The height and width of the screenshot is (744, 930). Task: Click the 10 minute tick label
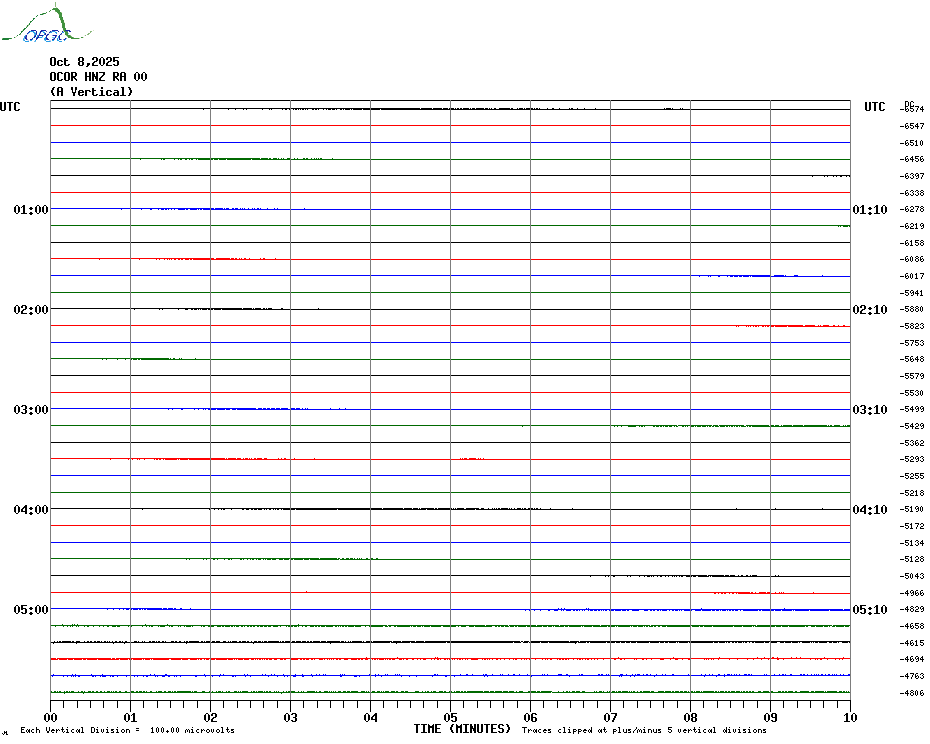tap(849, 717)
